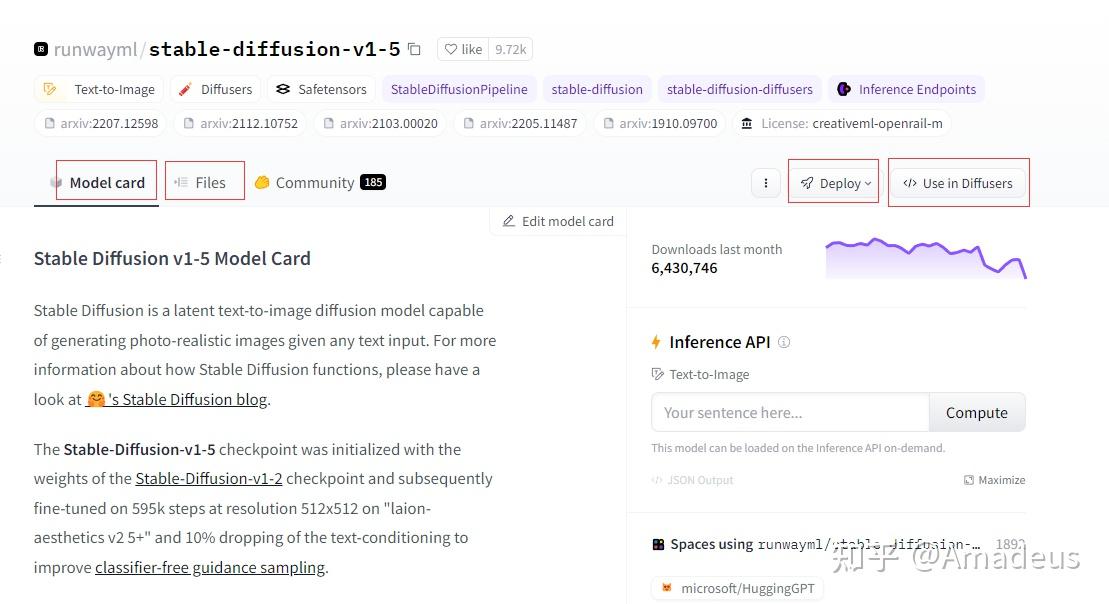Expand the Deploy dropdown
Screen dimensions: 1109x604
[835, 183]
